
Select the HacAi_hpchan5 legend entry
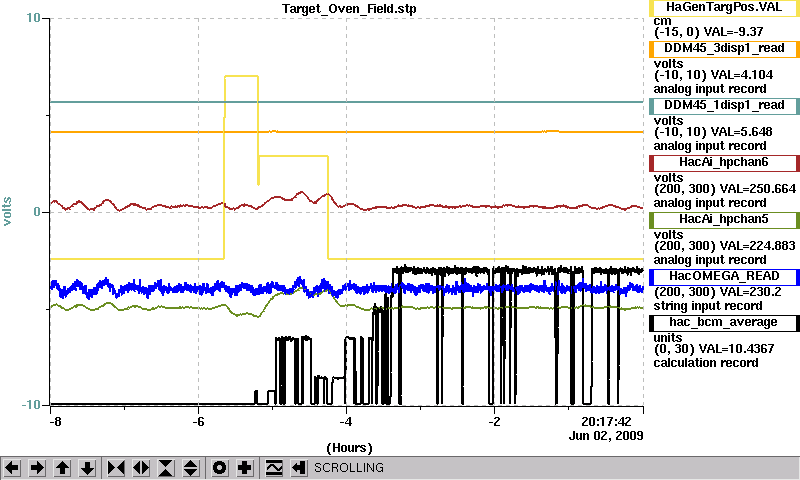point(724,220)
